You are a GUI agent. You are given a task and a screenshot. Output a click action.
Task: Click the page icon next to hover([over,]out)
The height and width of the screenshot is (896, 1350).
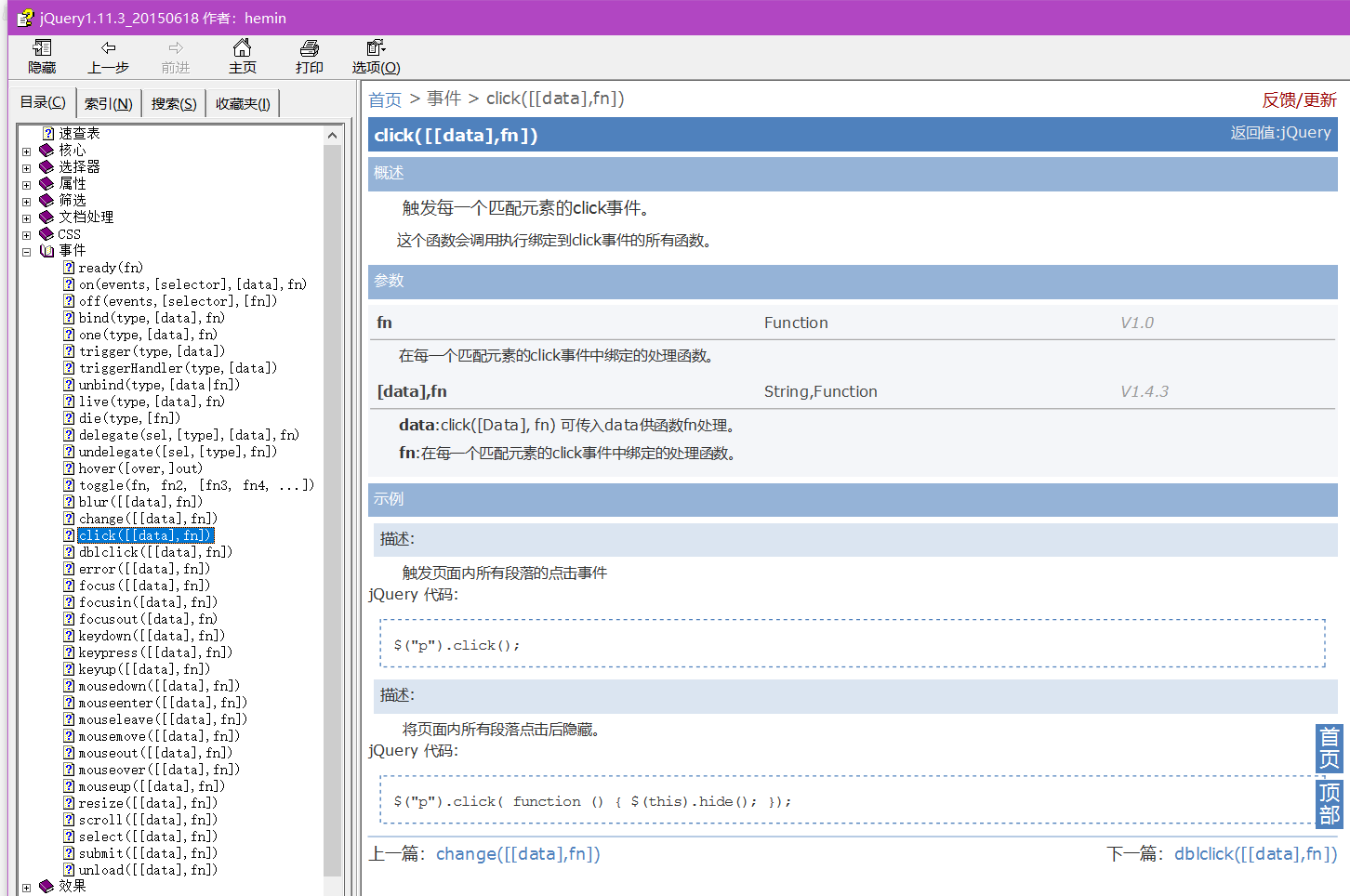tap(69, 468)
